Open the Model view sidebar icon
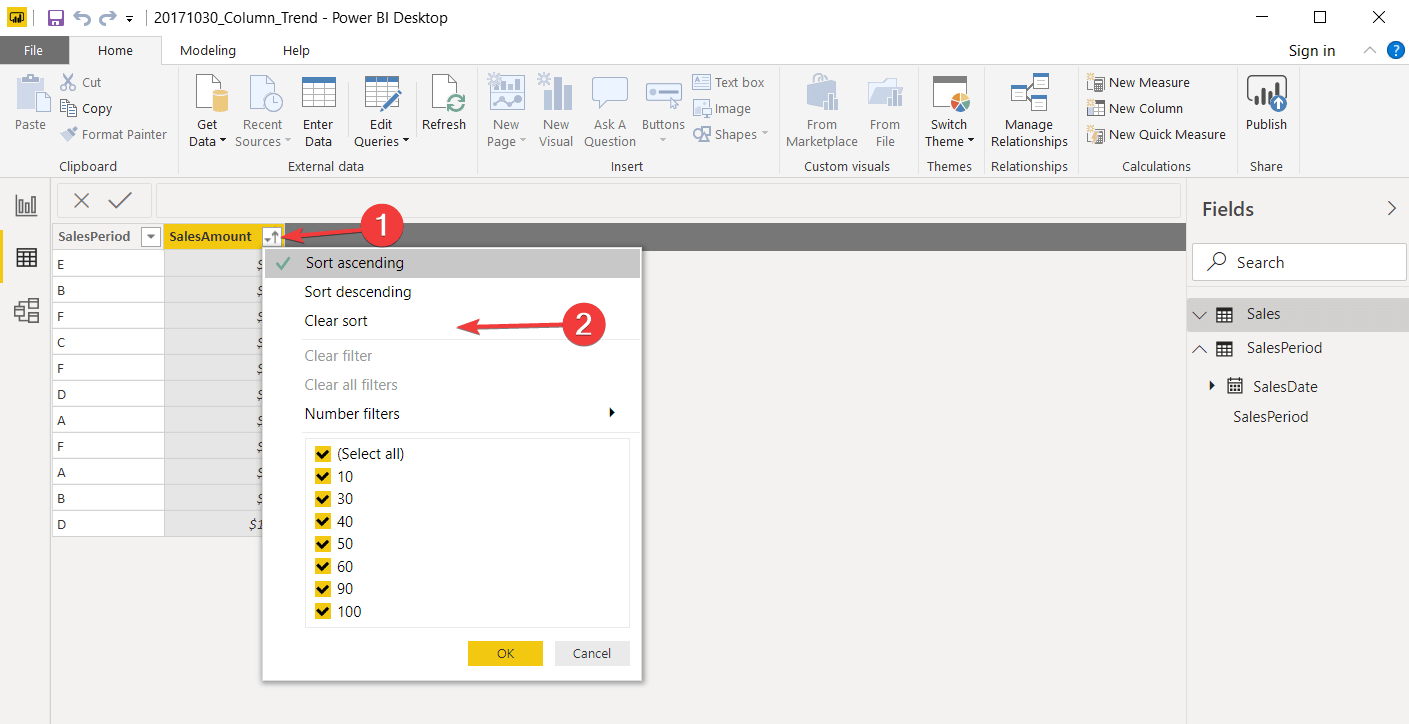This screenshot has height=724, width=1409. tap(26, 310)
